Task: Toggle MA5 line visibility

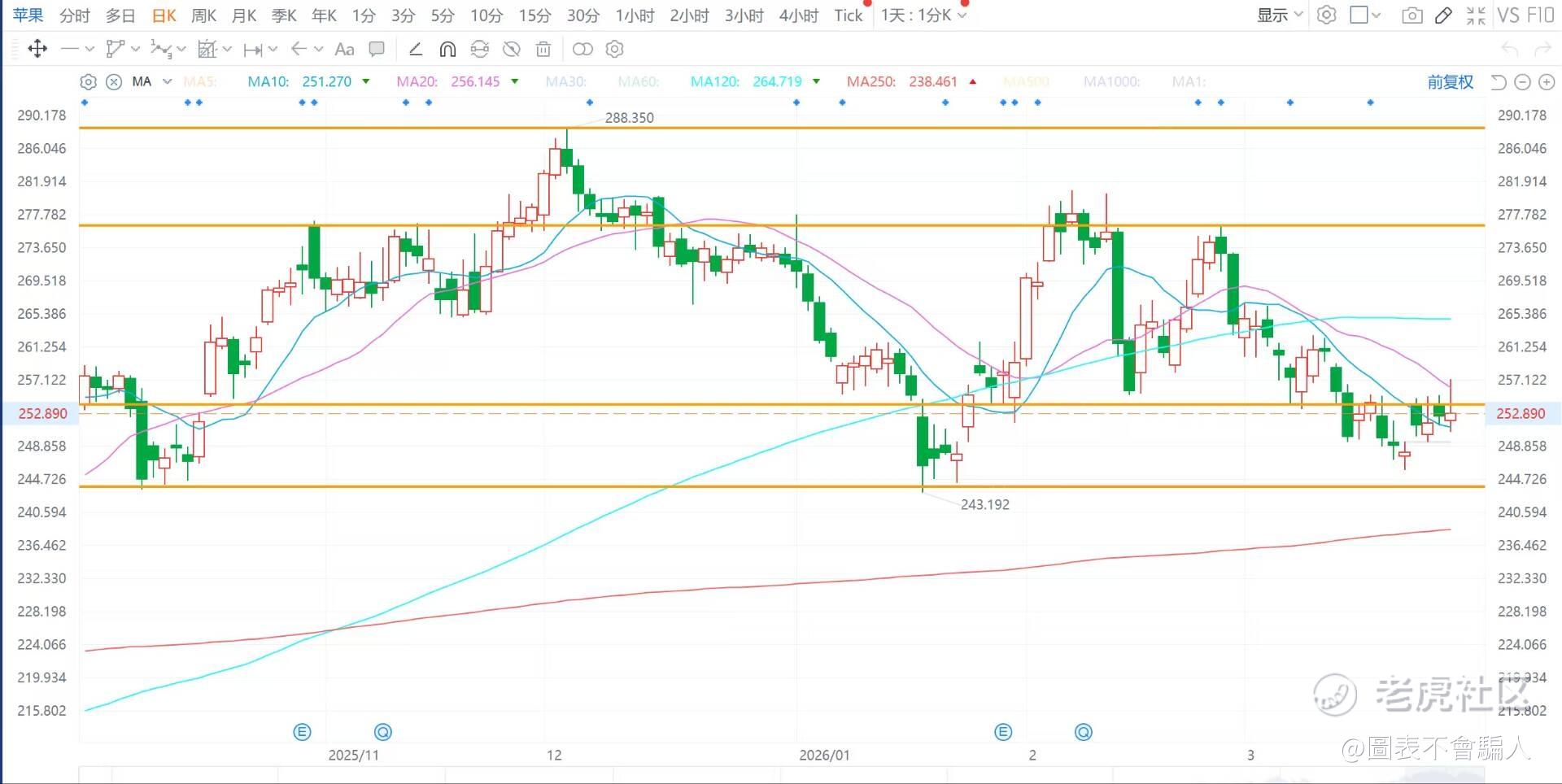Action: [x=200, y=81]
